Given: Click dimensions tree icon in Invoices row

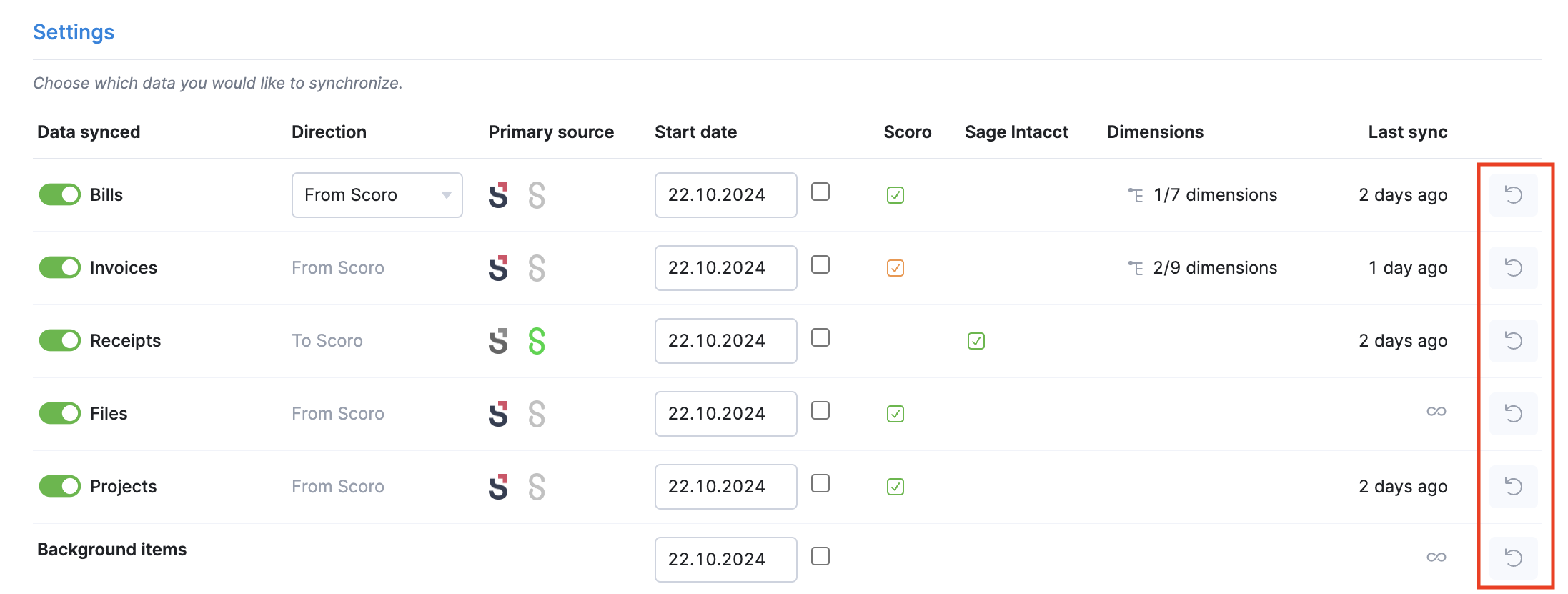Looking at the screenshot, I should [x=1136, y=268].
